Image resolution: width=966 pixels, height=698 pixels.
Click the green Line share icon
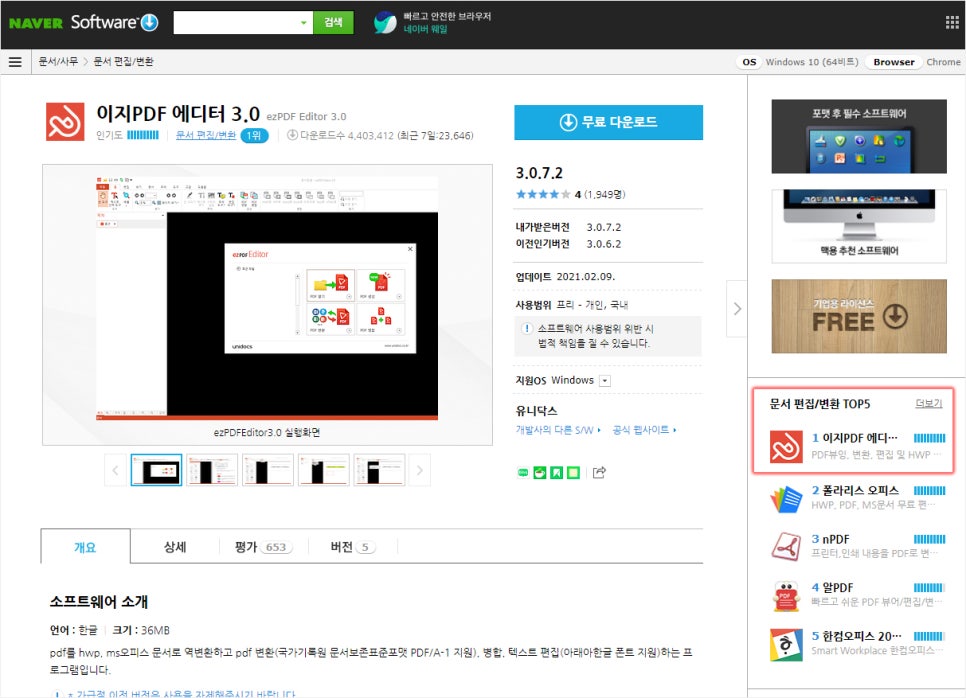(x=522, y=473)
